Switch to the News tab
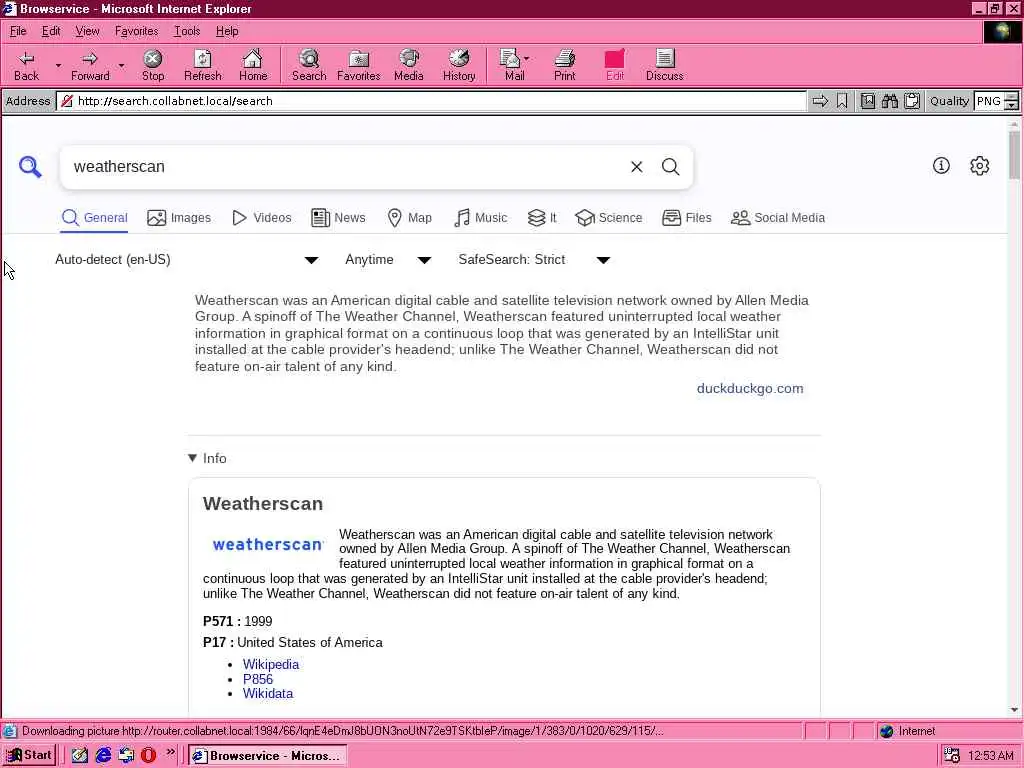 coord(338,217)
